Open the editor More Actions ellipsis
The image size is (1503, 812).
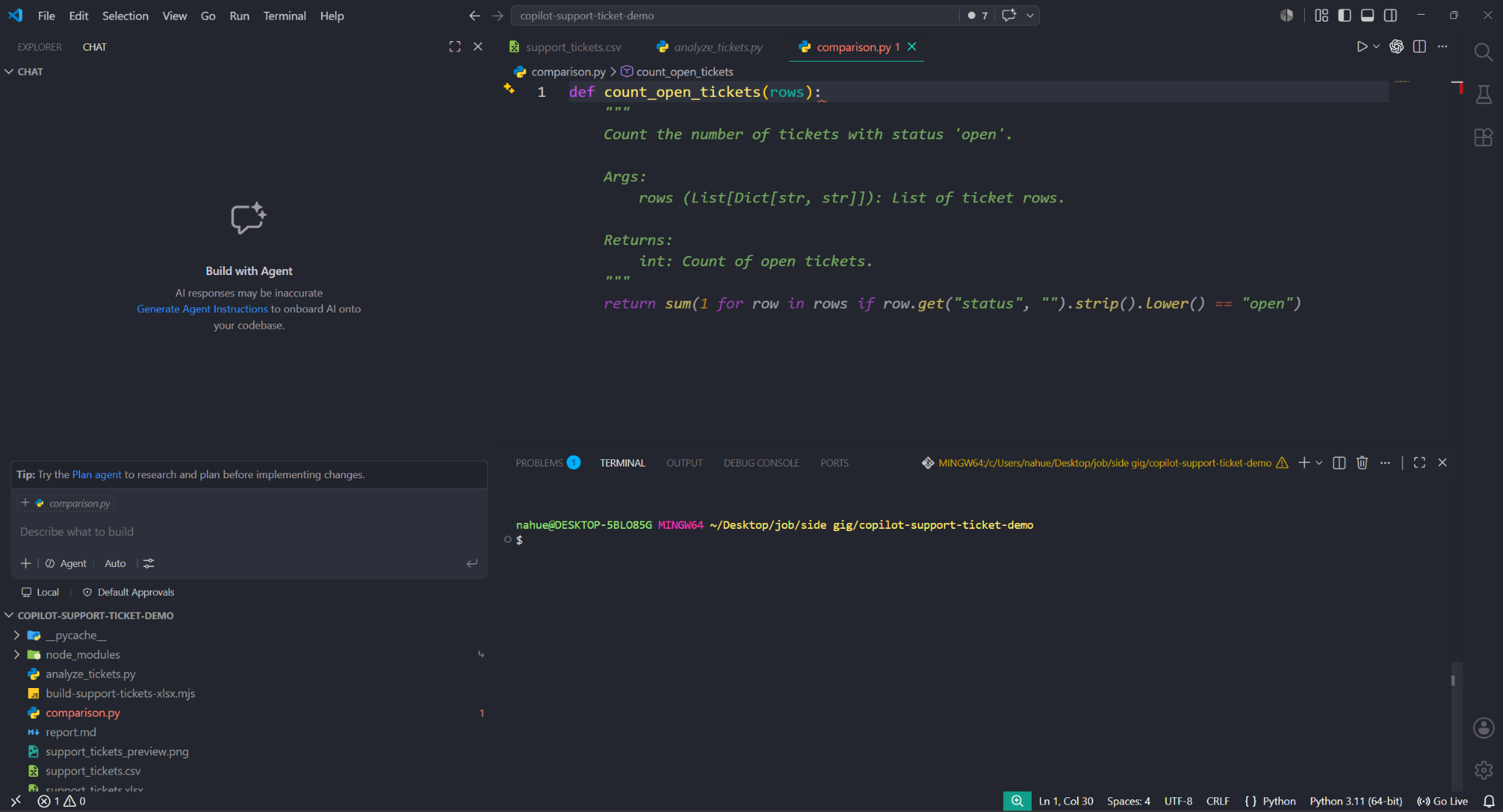[1442, 47]
